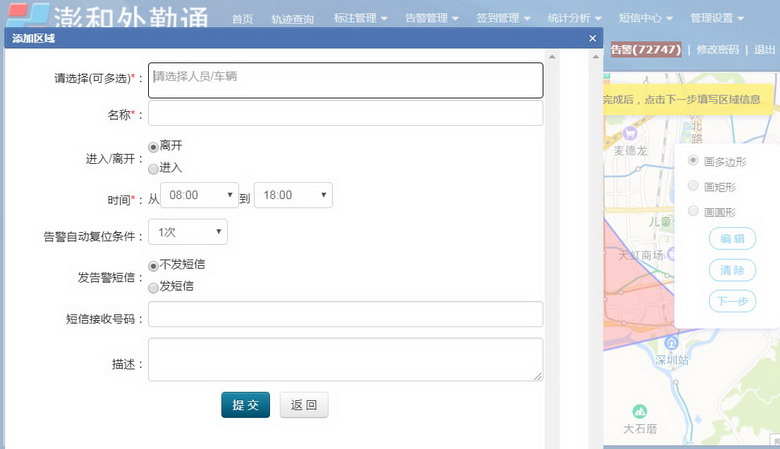Expand the 短信中心 menu
Viewport: 780px width, 449px height.
click(x=646, y=18)
